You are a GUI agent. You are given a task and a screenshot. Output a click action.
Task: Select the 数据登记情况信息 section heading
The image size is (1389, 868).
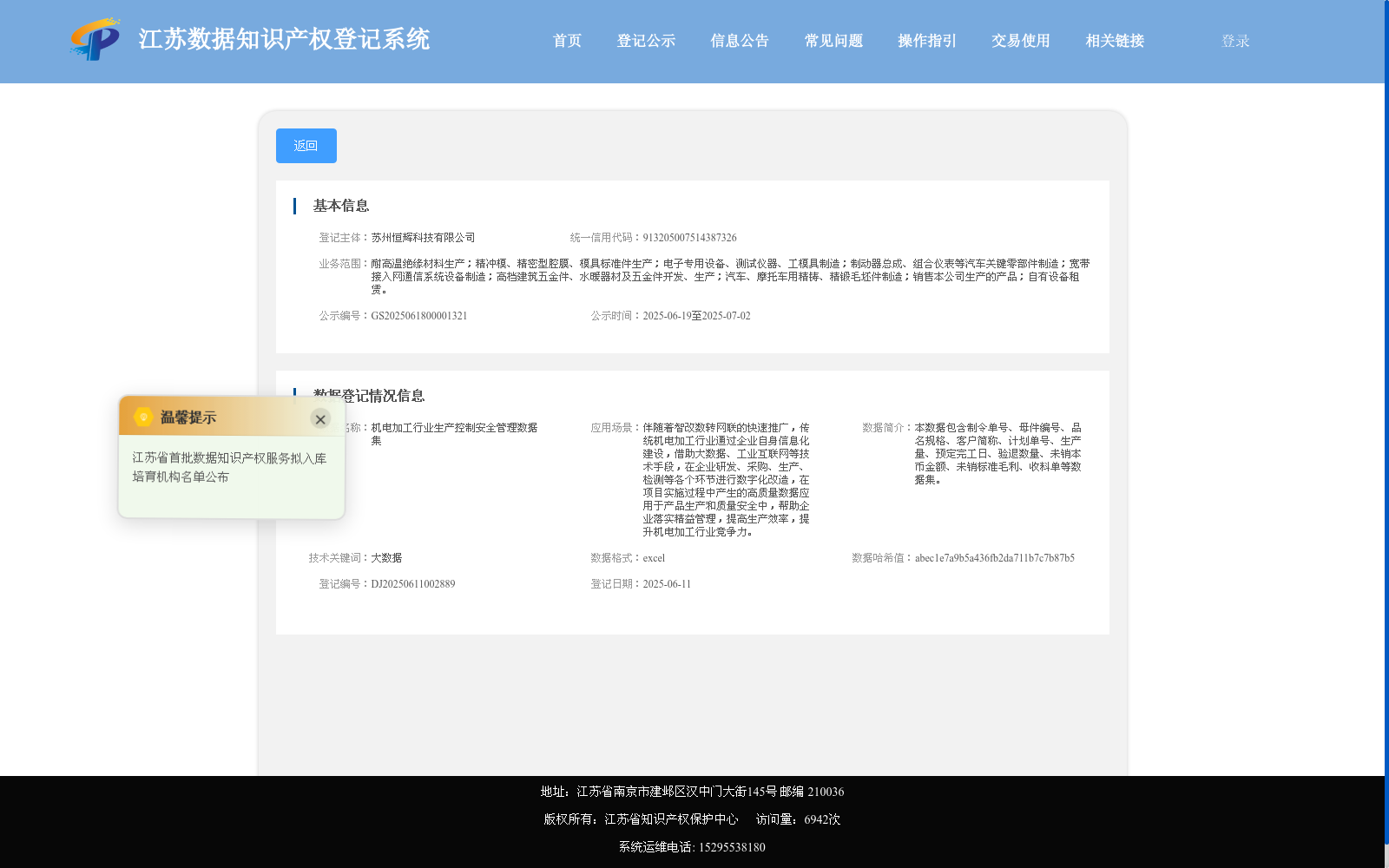tap(369, 395)
